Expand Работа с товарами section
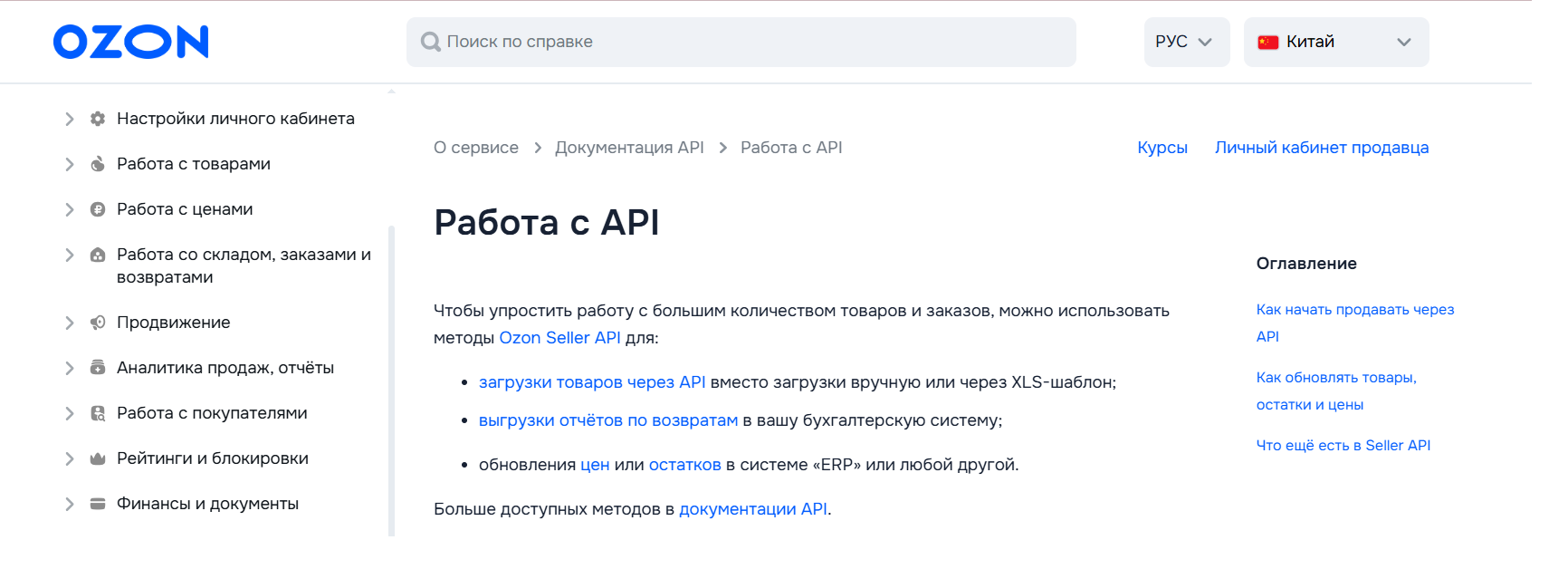The width and height of the screenshot is (1568, 569). tap(70, 164)
